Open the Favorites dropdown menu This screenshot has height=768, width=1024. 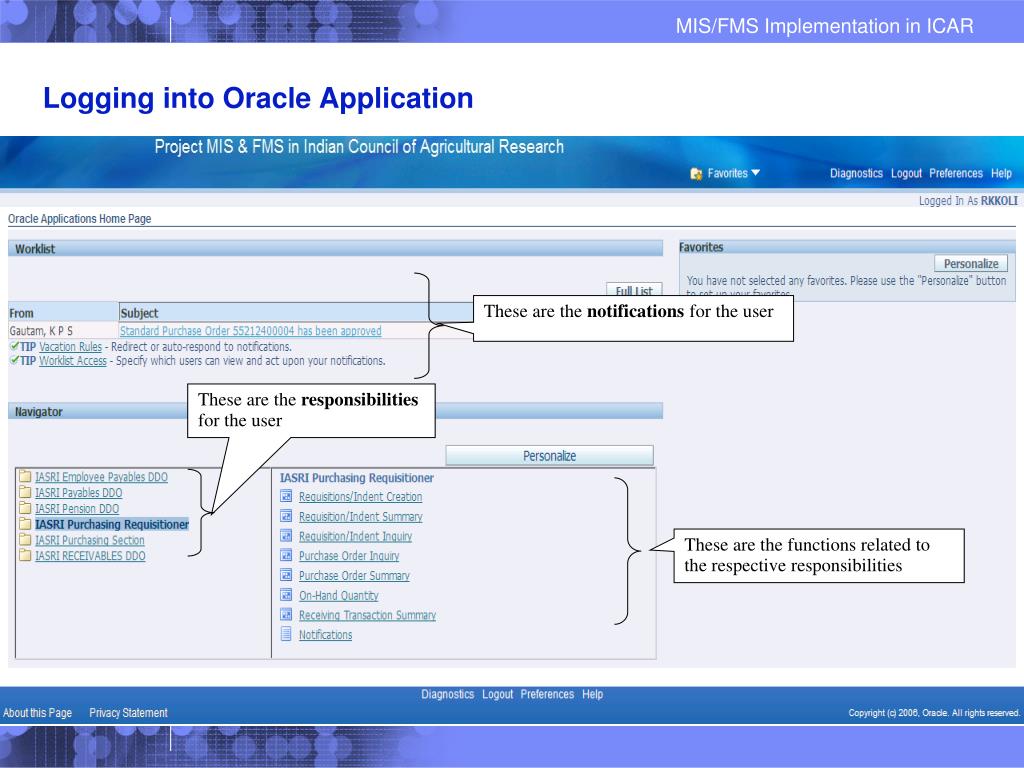click(734, 174)
